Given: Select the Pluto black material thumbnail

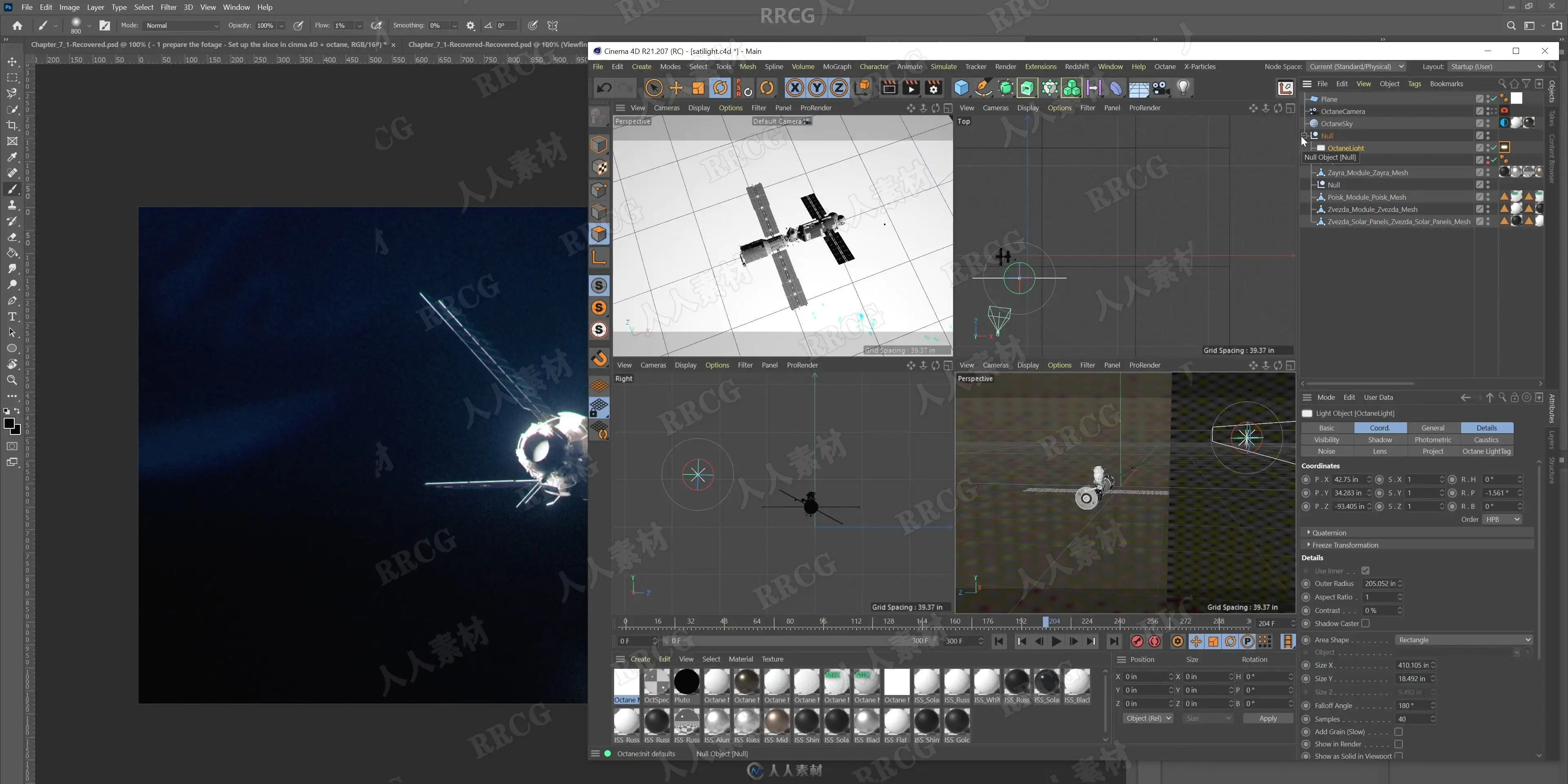Looking at the screenshot, I should [686, 682].
